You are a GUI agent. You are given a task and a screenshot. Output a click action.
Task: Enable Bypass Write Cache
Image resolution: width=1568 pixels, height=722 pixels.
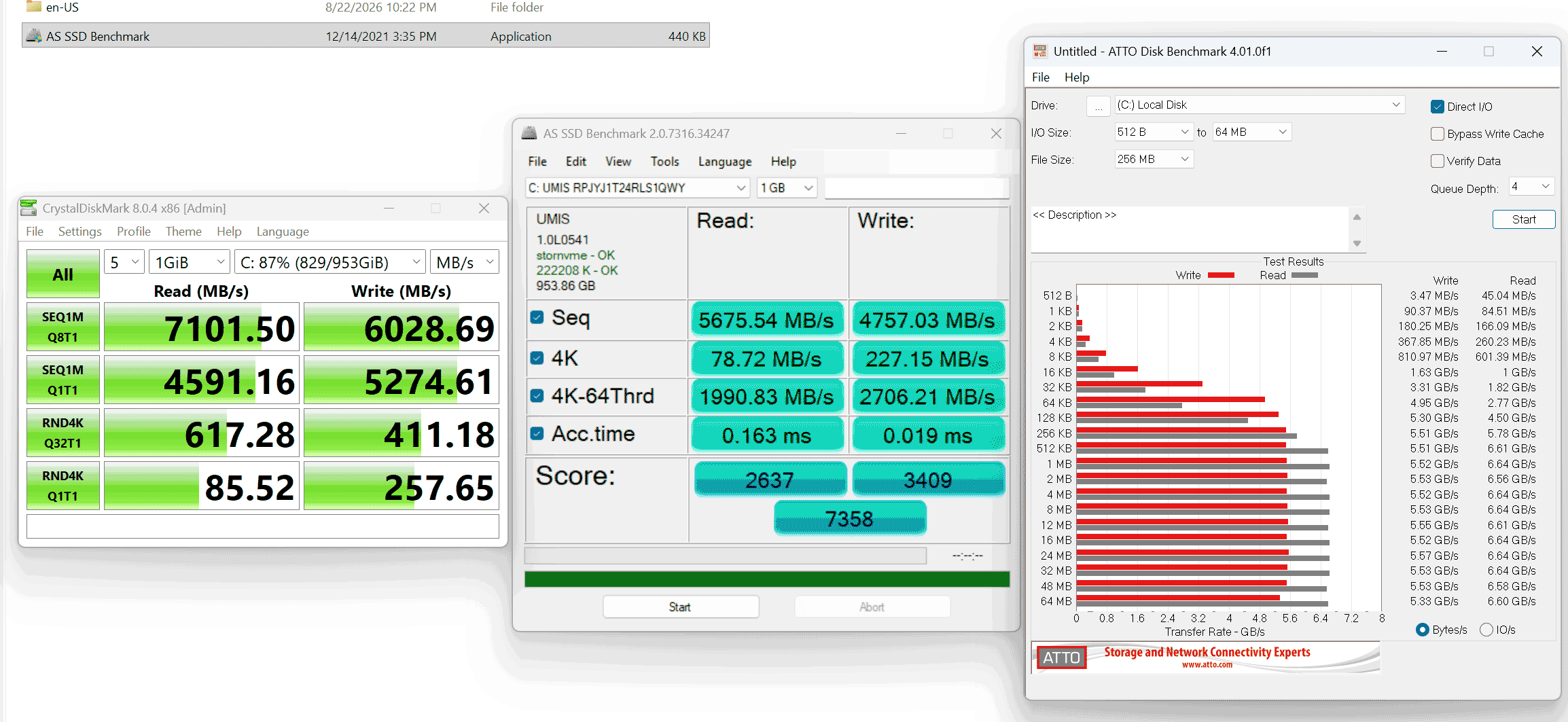tap(1437, 134)
